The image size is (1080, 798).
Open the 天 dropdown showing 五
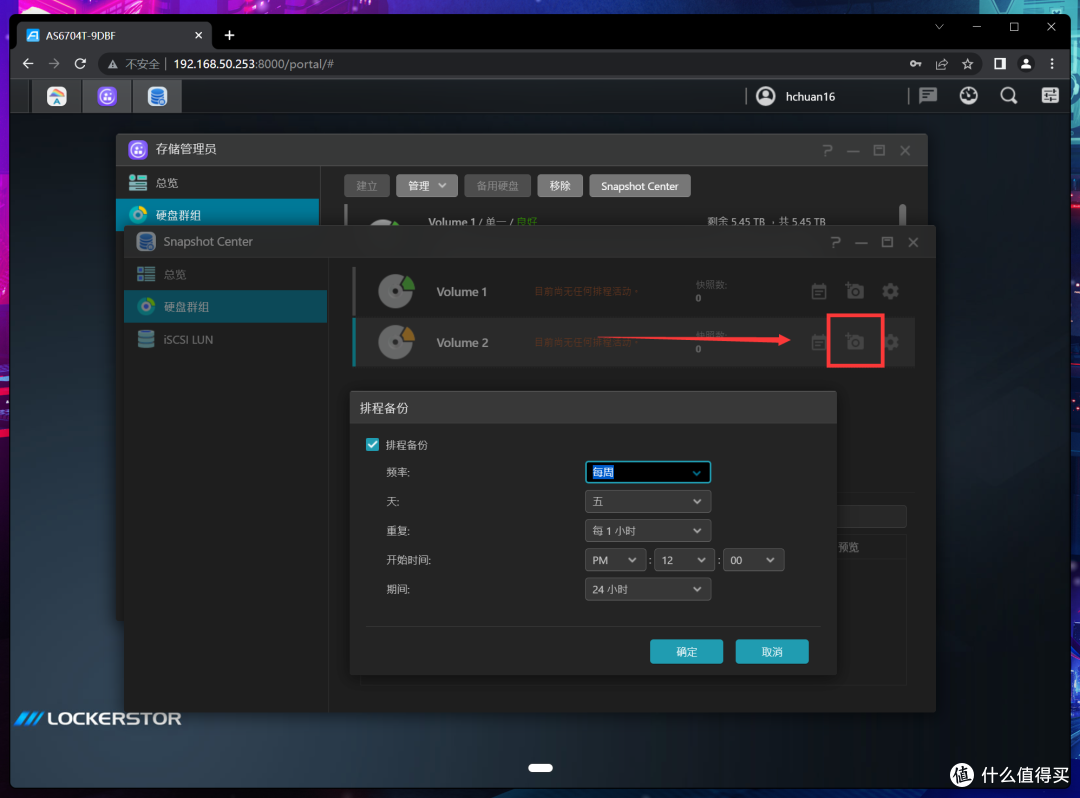point(647,501)
